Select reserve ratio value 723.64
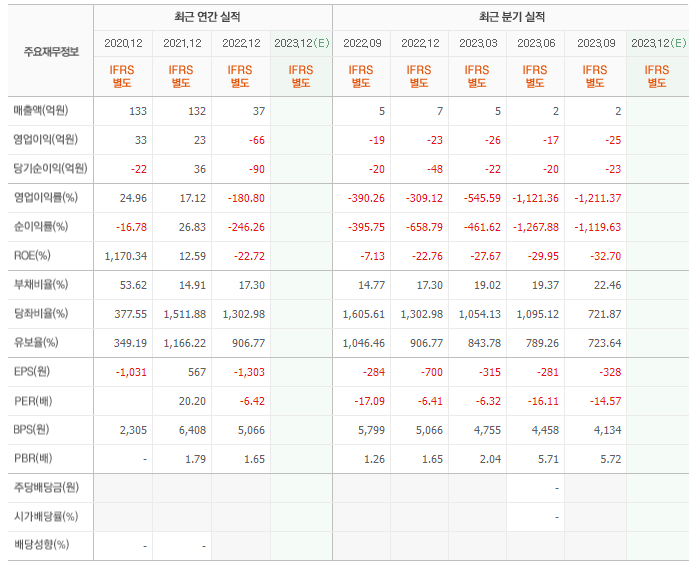The height and width of the screenshot is (563, 698). [604, 343]
